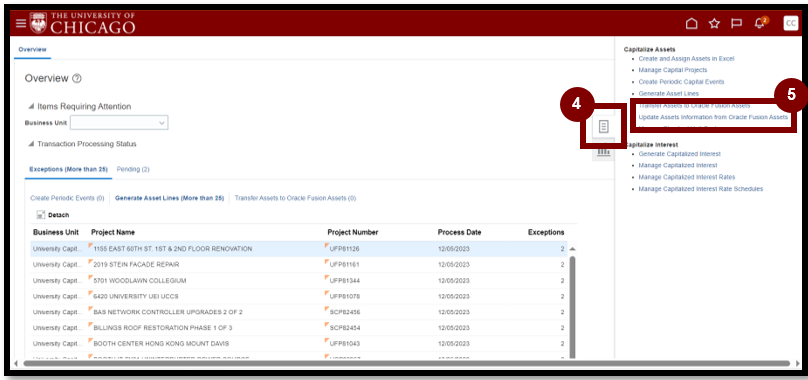Click the University of Chicago logo
Screen dimensions: 808x380
pyautogui.click(x=83, y=23)
